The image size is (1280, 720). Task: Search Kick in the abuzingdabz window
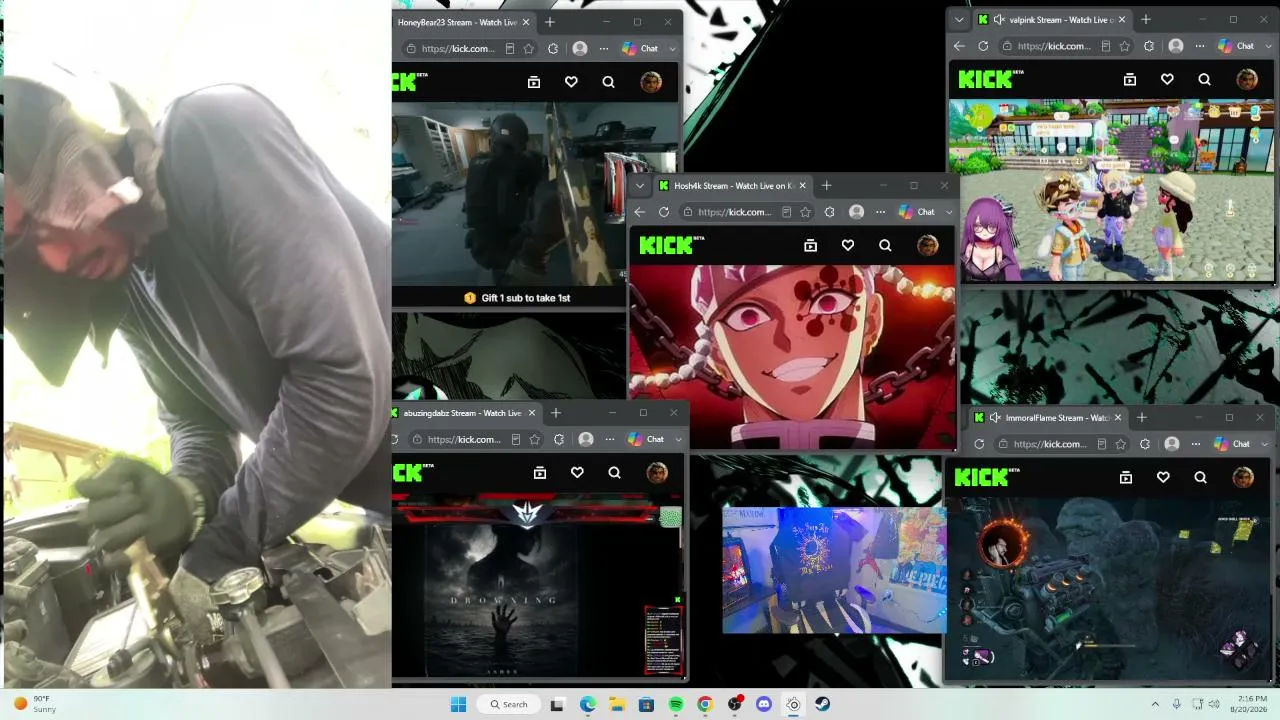click(614, 473)
